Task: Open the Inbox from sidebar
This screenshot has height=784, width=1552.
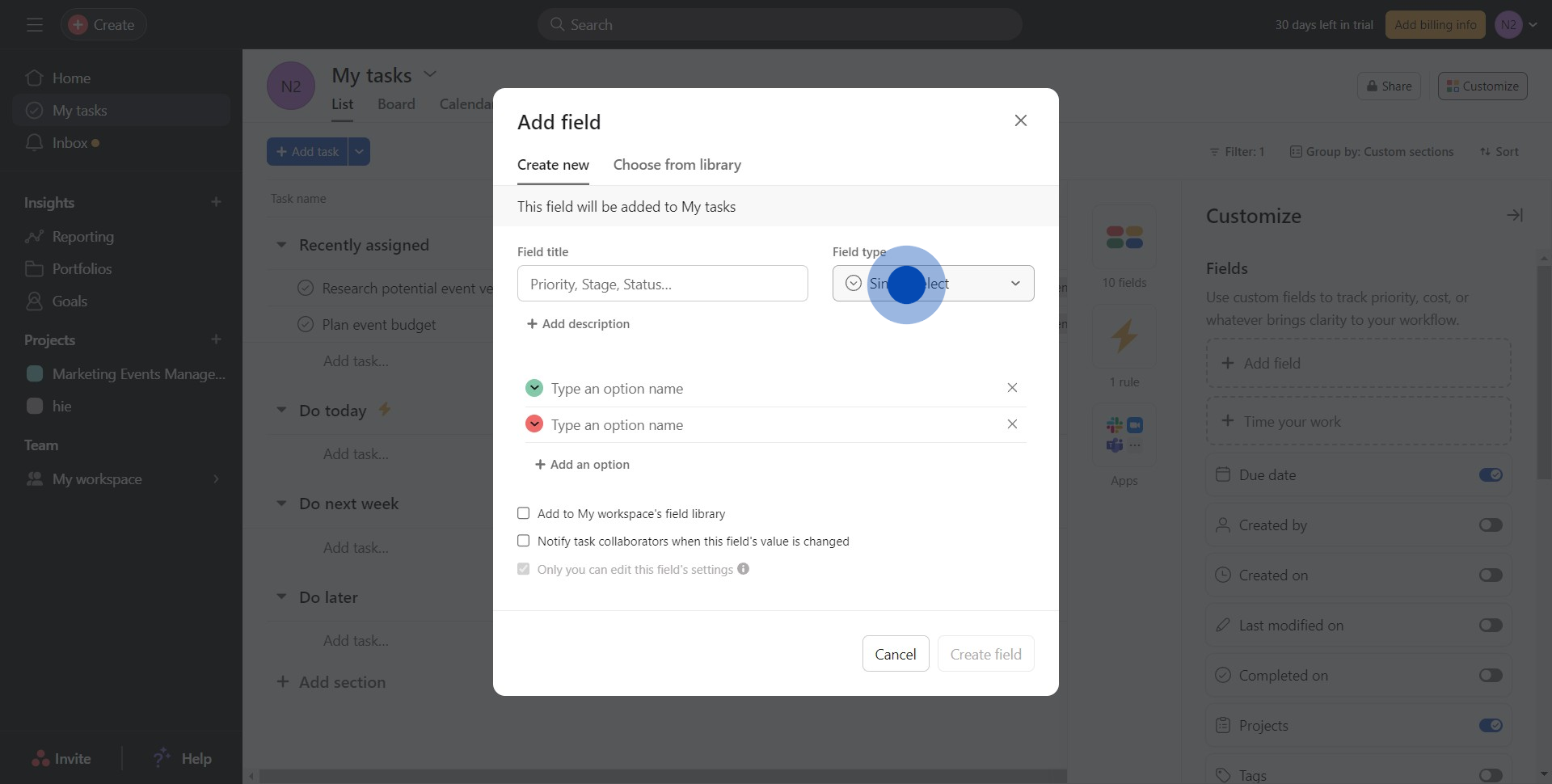Action: coord(70,143)
